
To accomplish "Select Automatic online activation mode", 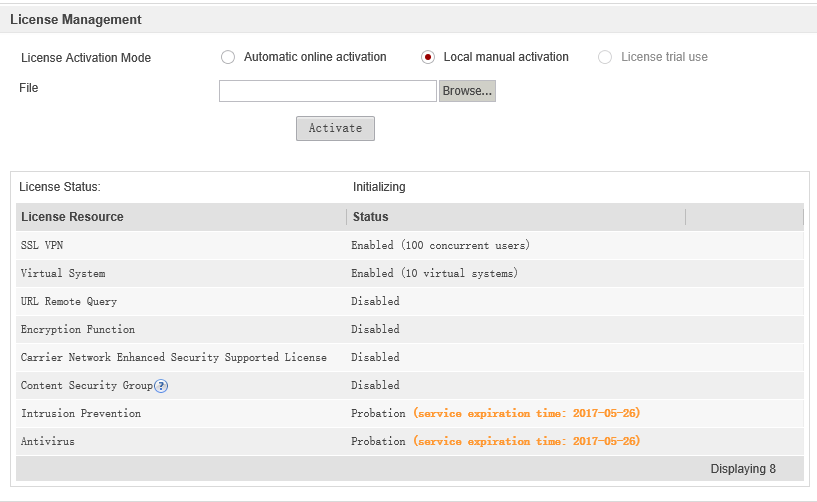I will 228,57.
